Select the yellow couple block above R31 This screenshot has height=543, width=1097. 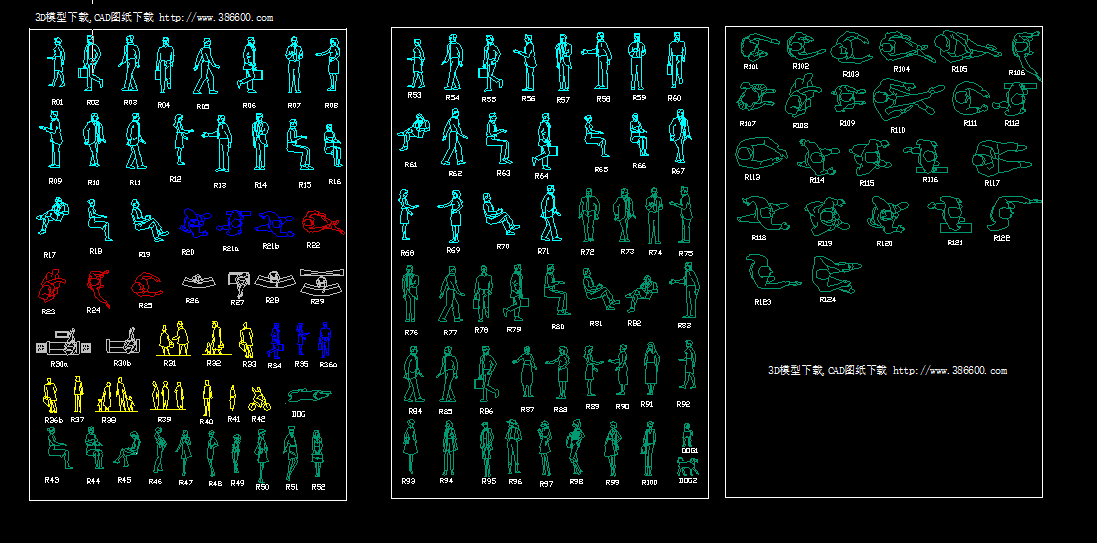point(174,339)
